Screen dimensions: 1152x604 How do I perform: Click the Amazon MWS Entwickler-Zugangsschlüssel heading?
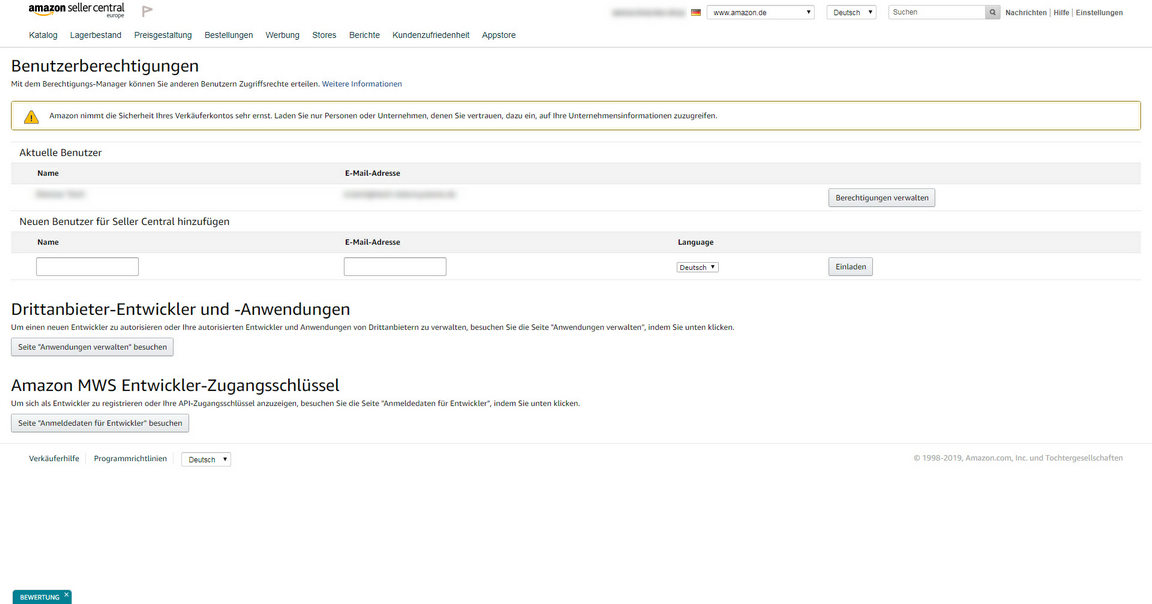pos(175,385)
